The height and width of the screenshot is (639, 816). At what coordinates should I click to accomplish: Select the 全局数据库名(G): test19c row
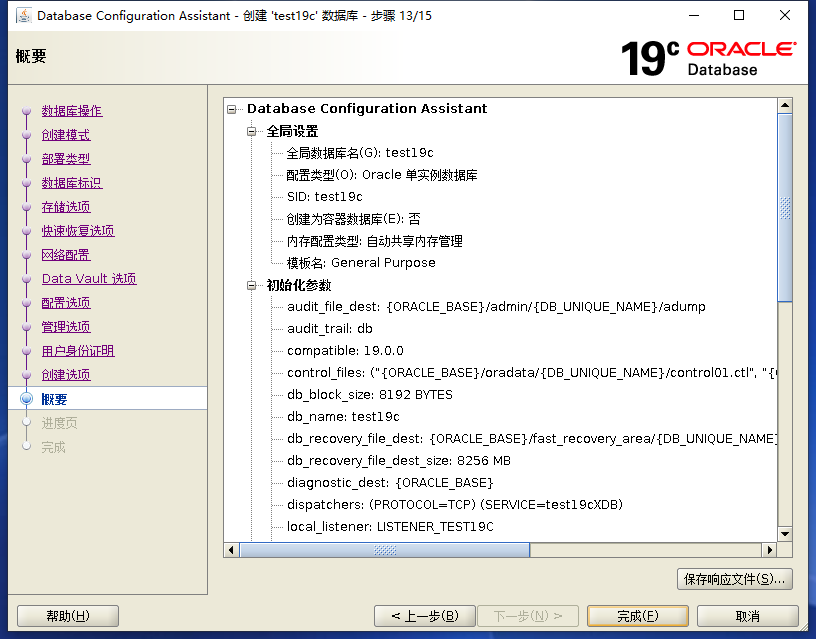360,153
